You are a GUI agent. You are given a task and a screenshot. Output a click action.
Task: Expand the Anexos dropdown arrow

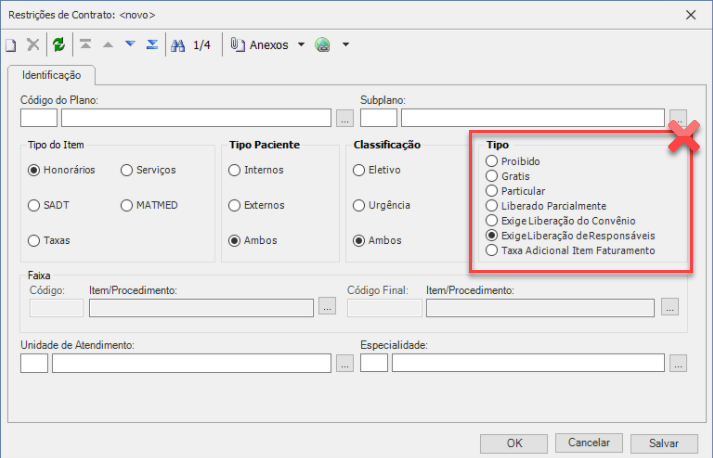point(301,45)
